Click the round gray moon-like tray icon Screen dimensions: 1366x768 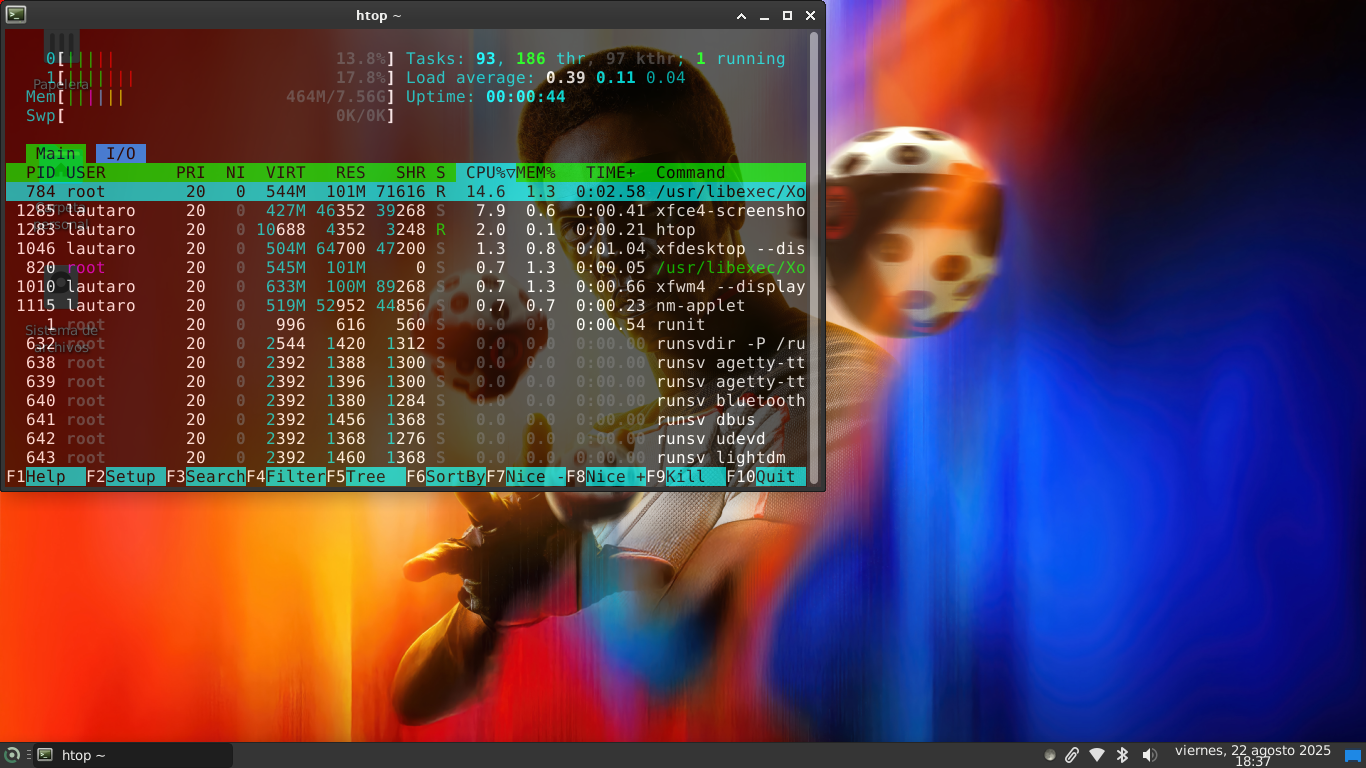click(x=1050, y=755)
